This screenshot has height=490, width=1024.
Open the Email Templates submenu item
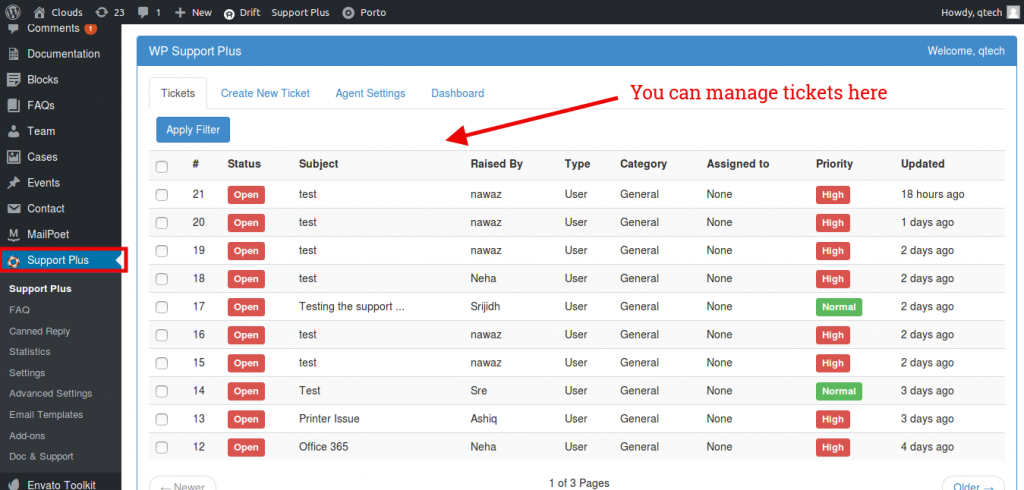pyautogui.click(x=46, y=415)
